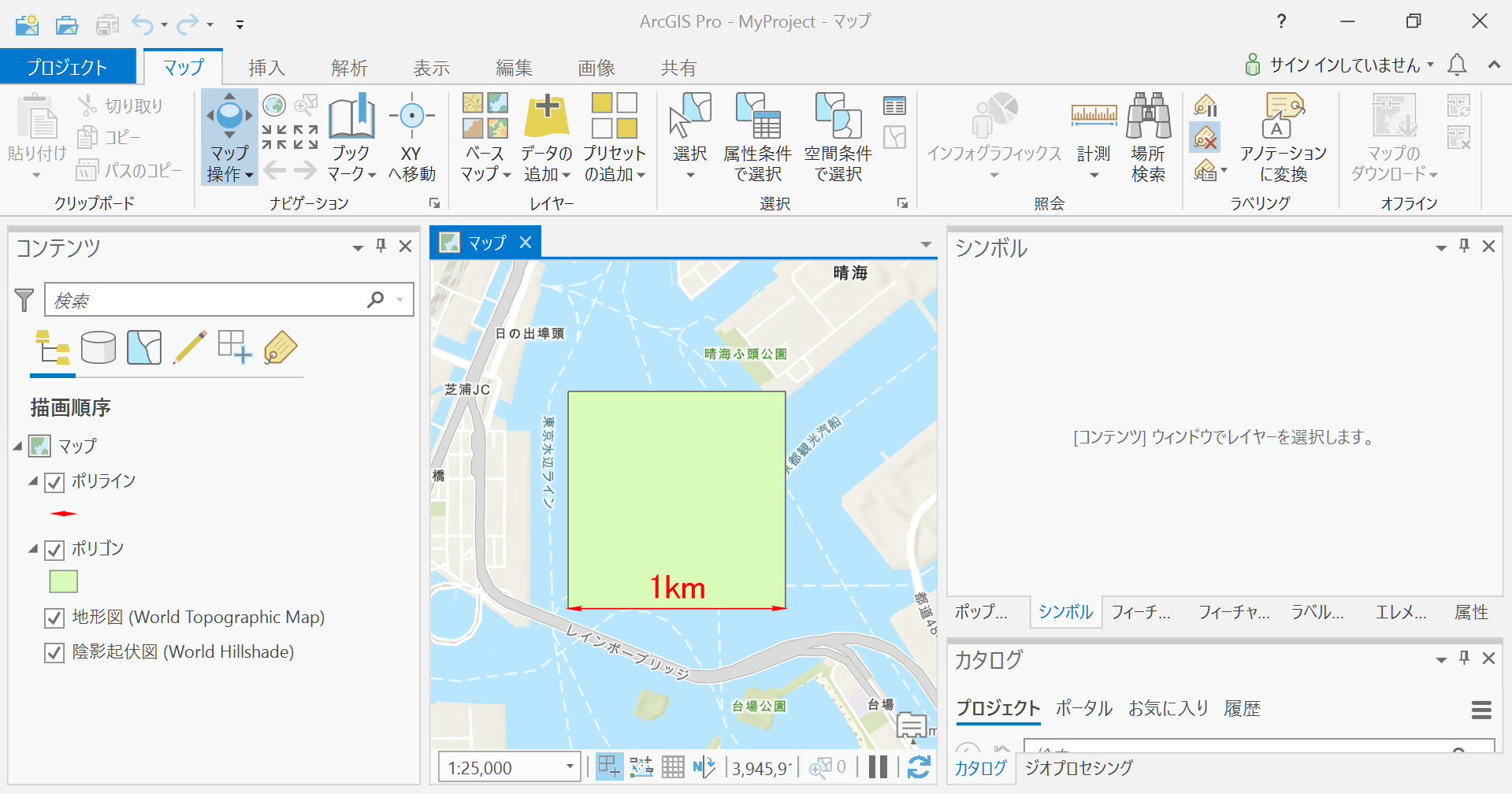
Task: Uncheck the ポリゴン layer checkbox
Action: coord(54,549)
